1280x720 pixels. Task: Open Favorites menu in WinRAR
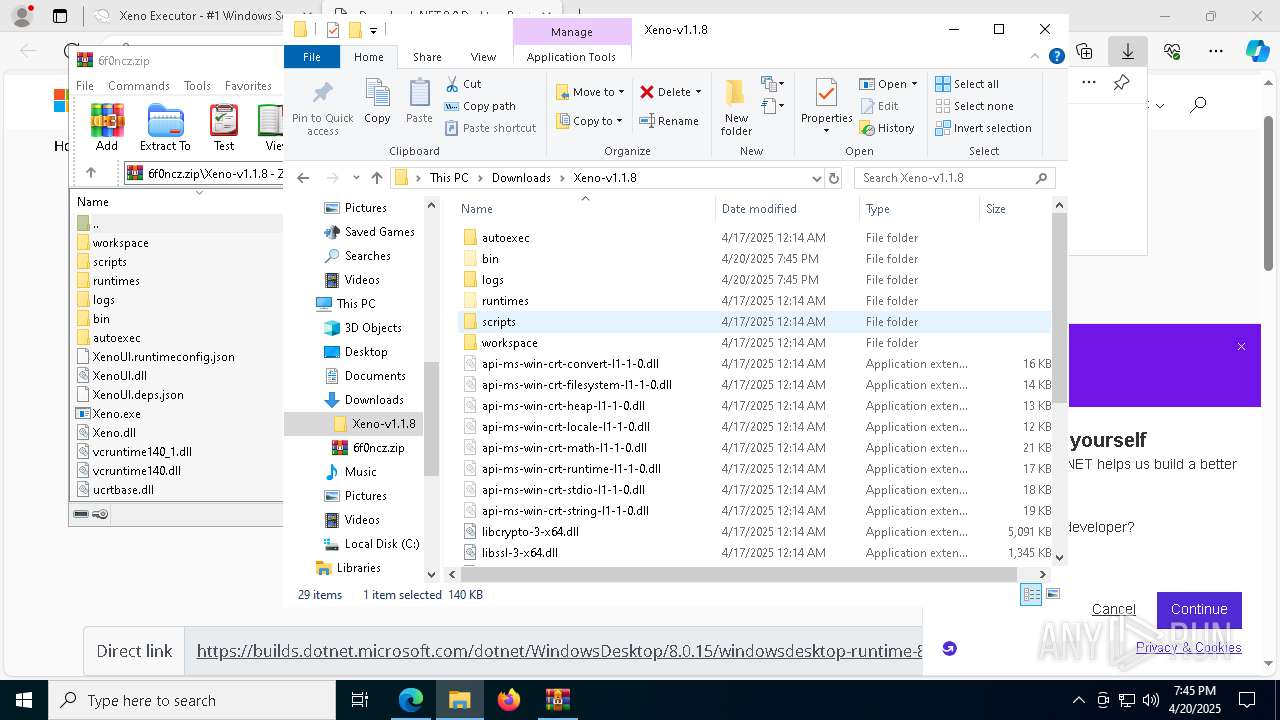(248, 86)
